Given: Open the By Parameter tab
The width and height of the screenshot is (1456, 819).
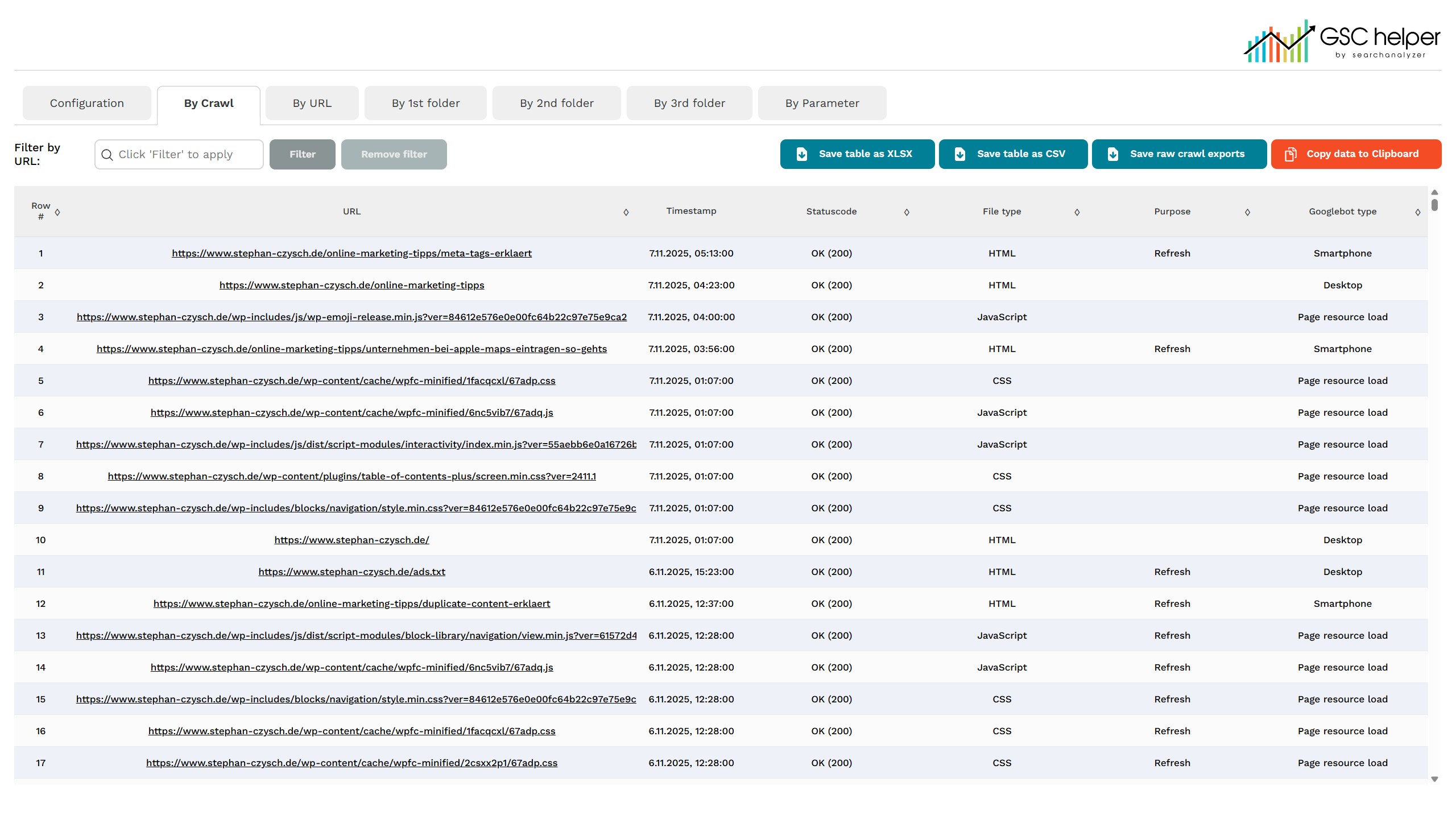Looking at the screenshot, I should [x=822, y=104].
